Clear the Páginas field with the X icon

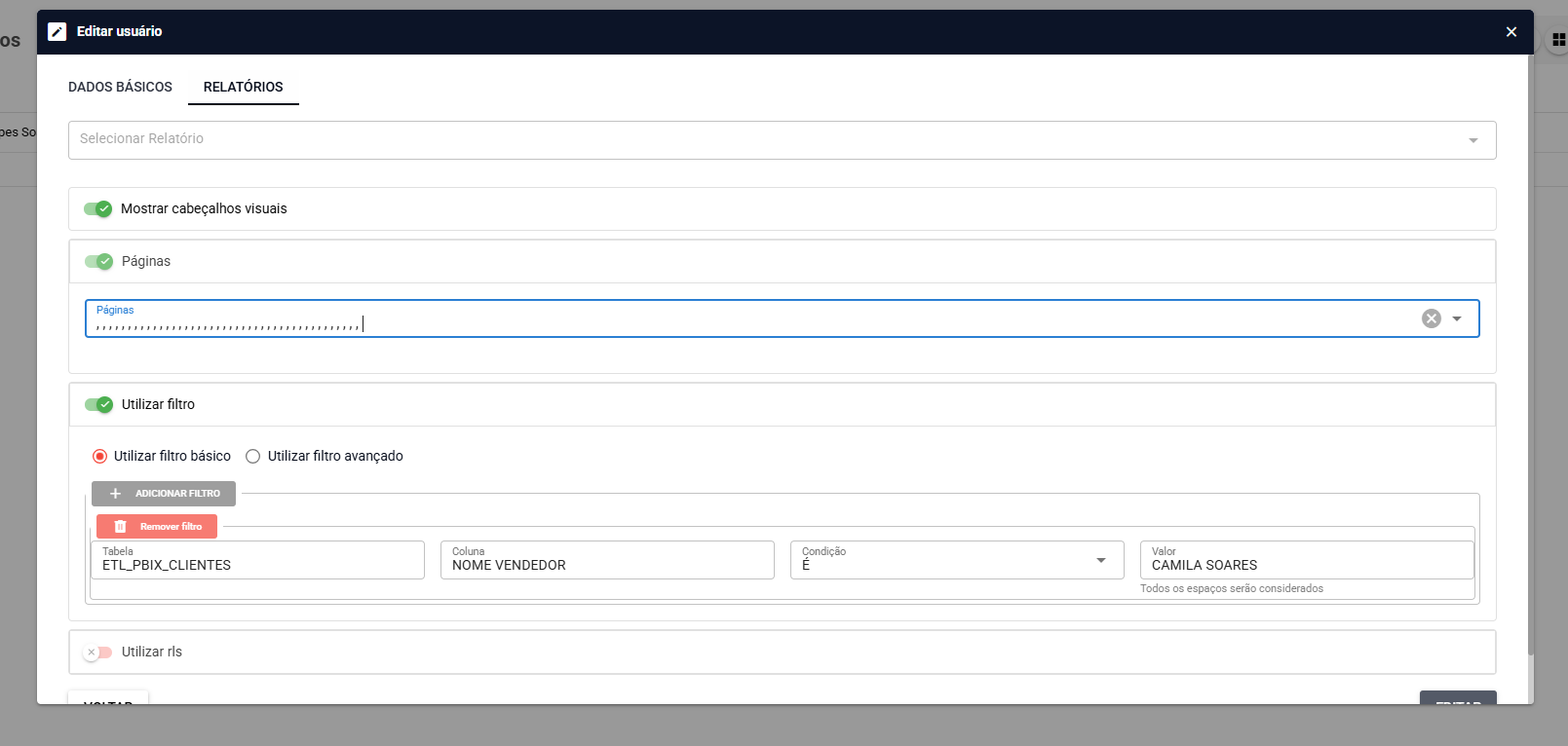click(1432, 318)
